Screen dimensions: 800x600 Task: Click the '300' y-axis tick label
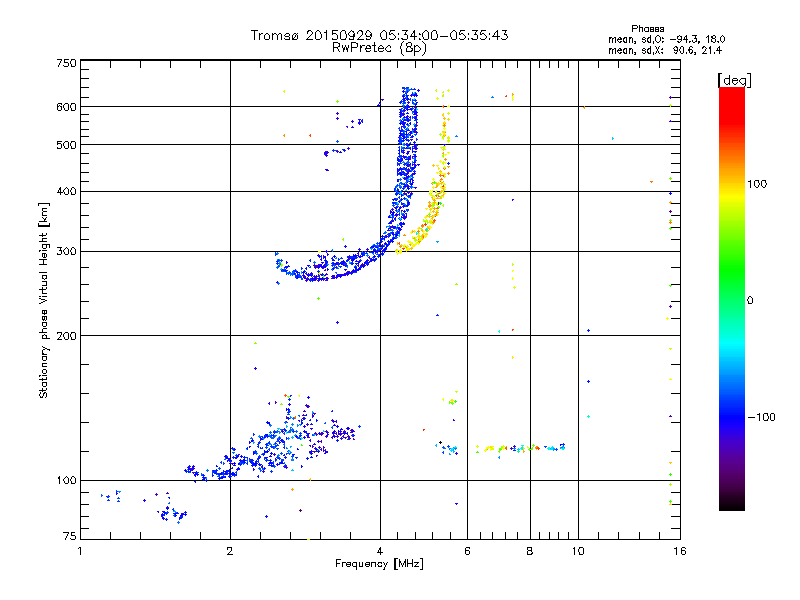66,251
